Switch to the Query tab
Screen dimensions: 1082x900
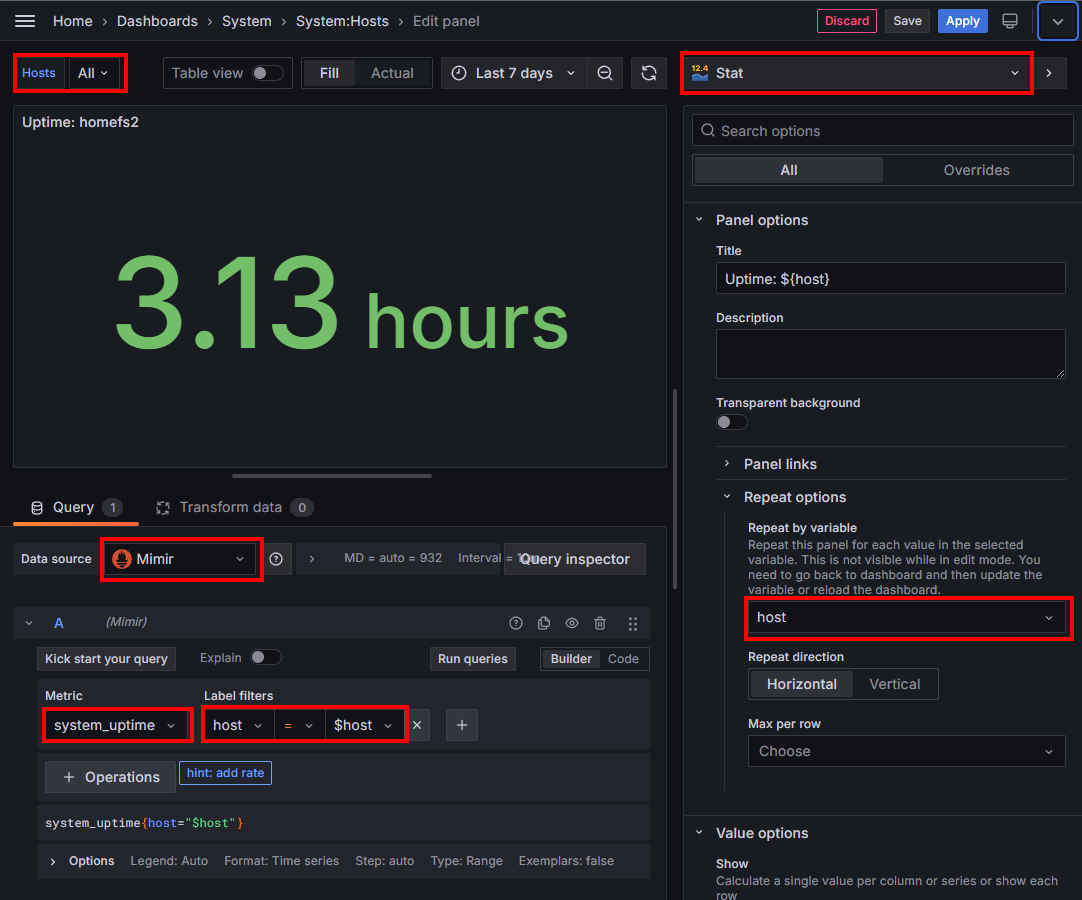76,508
